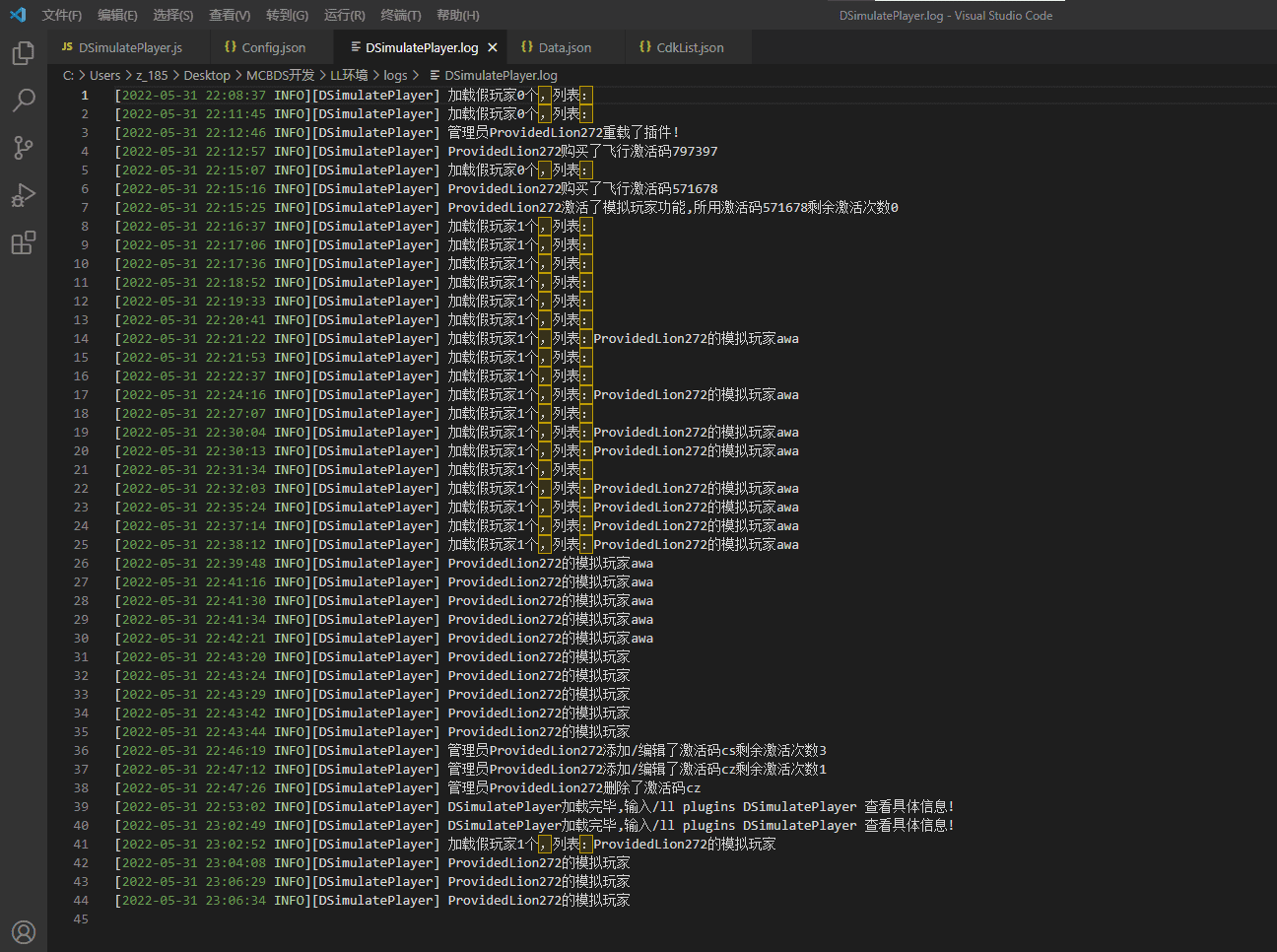Click the LL环境 breadcrumb segment

pyautogui.click(x=349, y=75)
